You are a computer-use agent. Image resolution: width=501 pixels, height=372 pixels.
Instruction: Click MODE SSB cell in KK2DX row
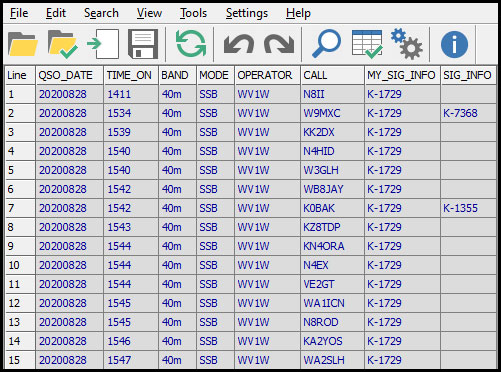click(216, 132)
